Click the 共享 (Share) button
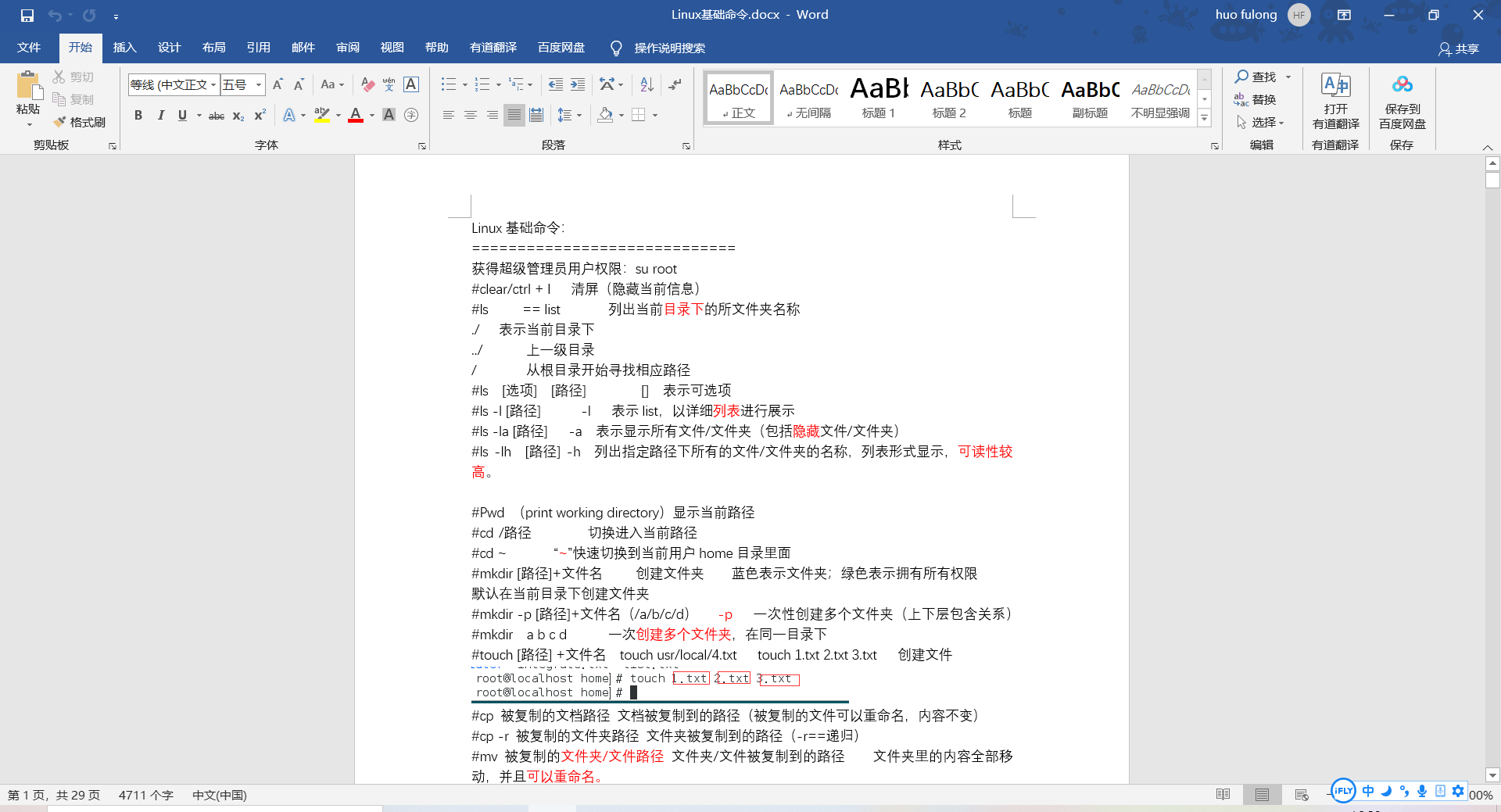 point(1460,48)
